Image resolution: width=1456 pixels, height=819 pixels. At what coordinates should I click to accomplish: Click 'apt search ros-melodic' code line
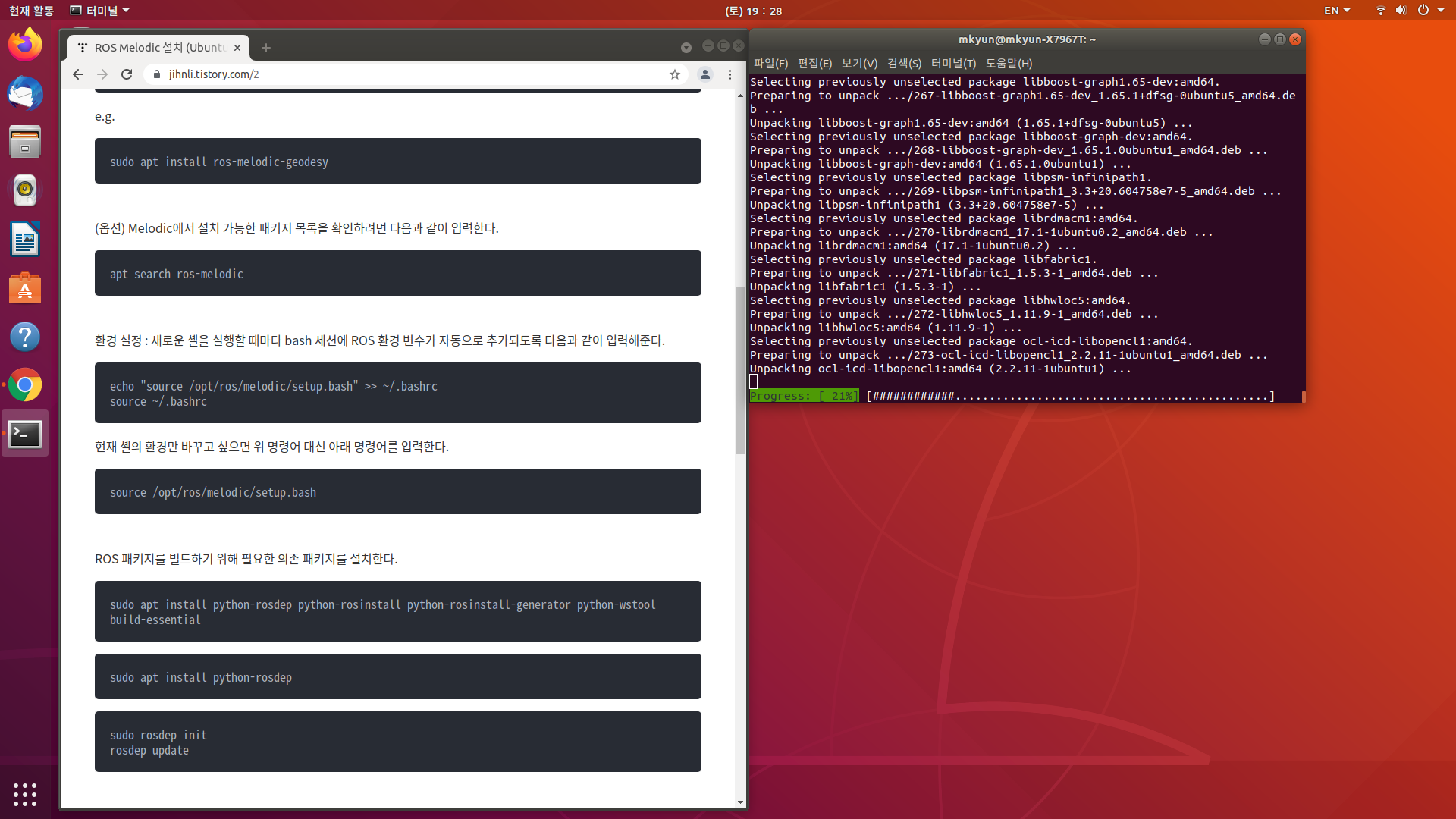177,274
